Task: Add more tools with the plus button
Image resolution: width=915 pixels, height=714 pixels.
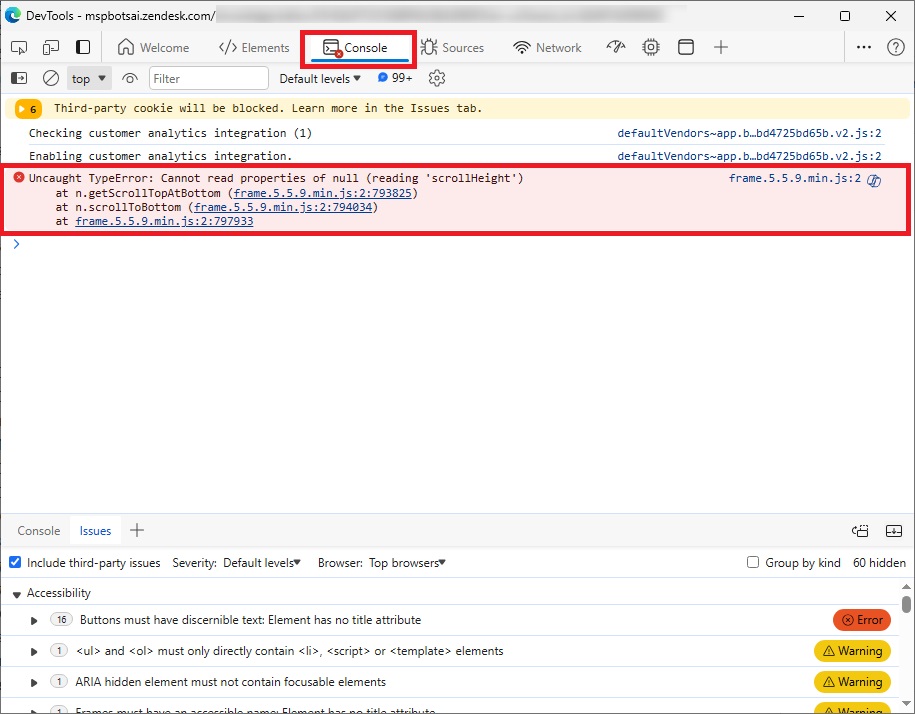Action: coord(720,47)
